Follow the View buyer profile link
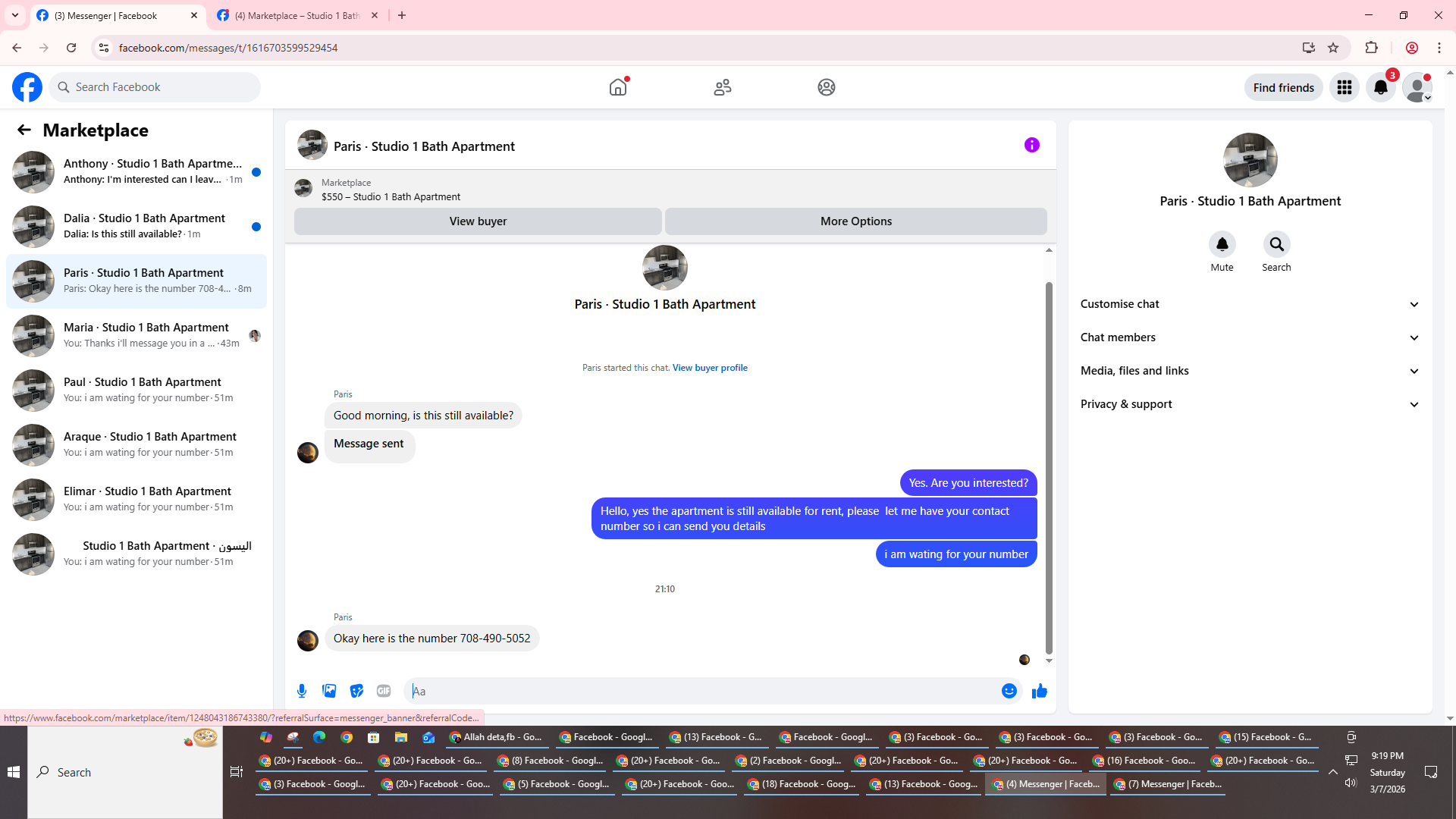 (710, 368)
